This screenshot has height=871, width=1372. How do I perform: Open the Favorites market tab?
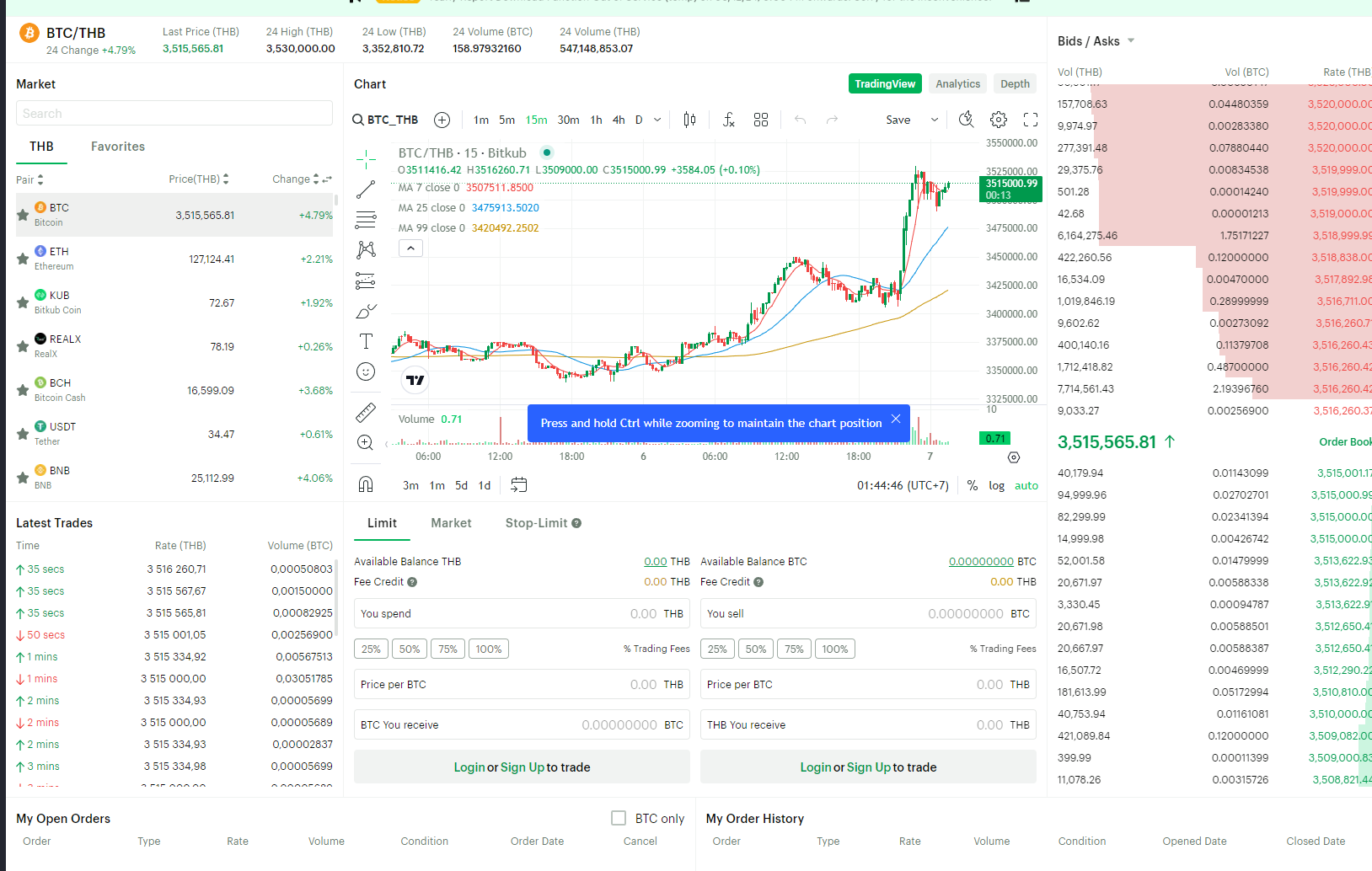118,147
